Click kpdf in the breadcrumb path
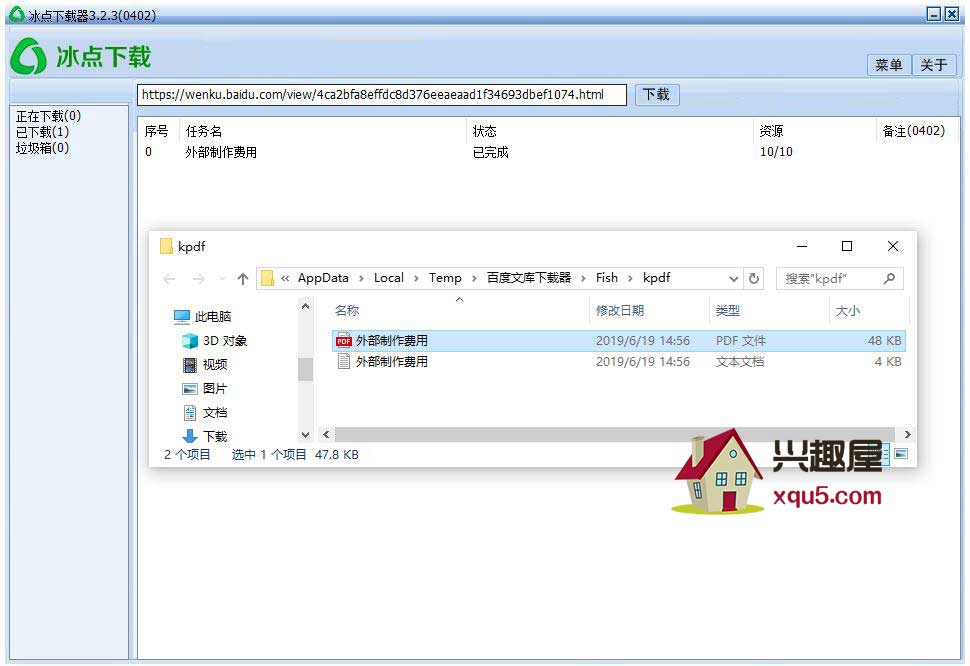 [x=656, y=278]
